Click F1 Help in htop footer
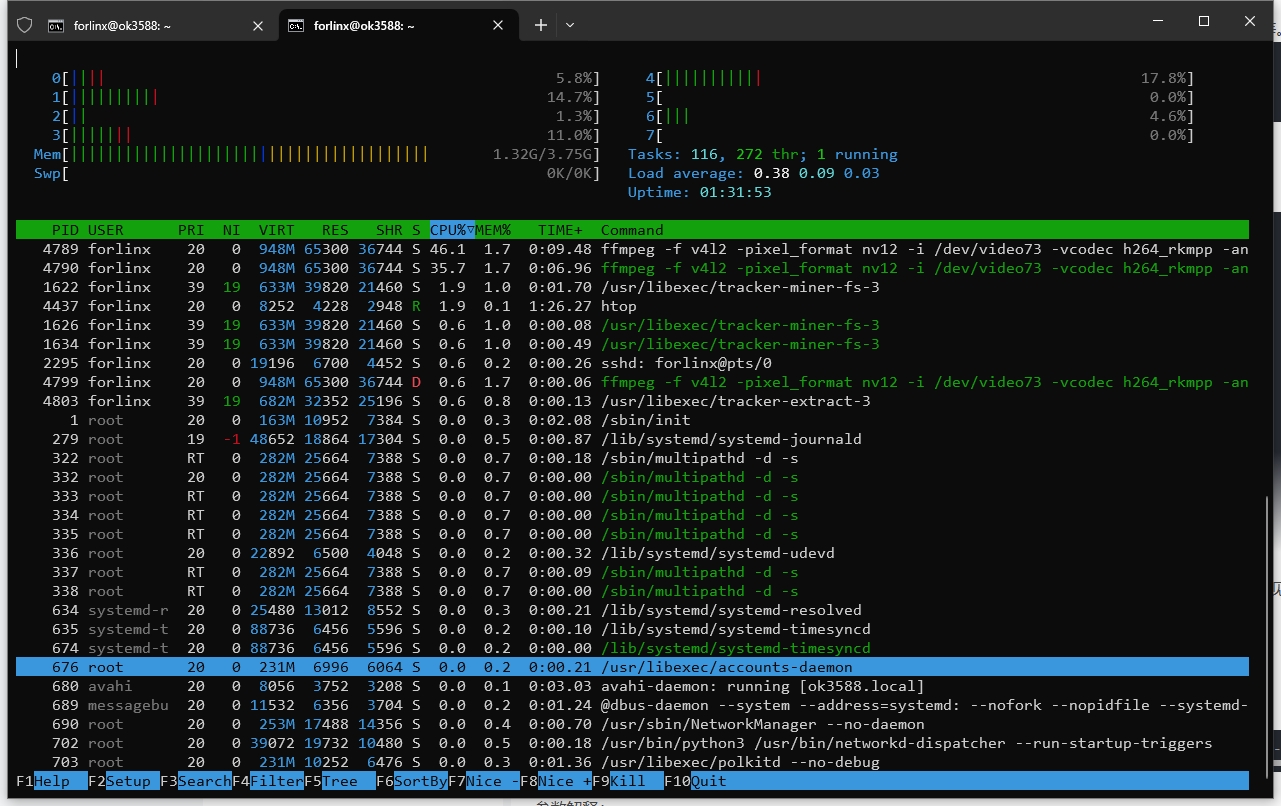 pos(52,781)
